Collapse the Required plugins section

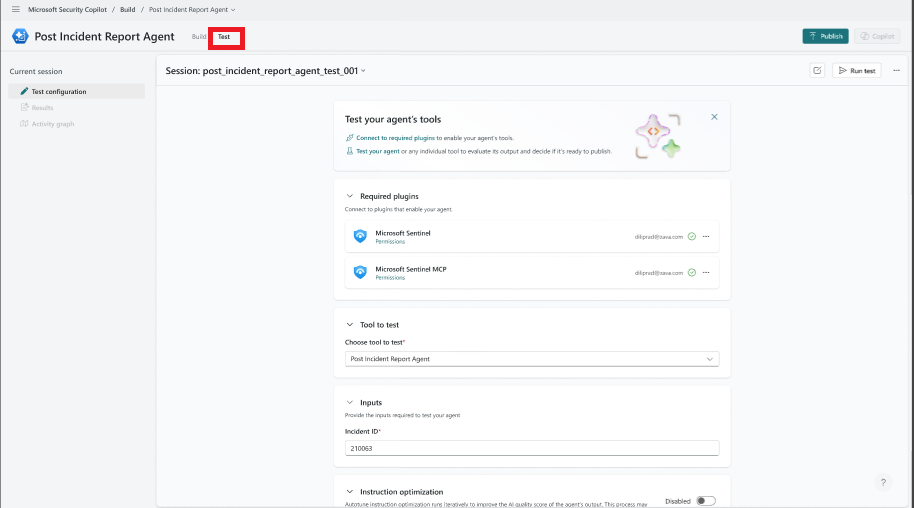[350, 196]
